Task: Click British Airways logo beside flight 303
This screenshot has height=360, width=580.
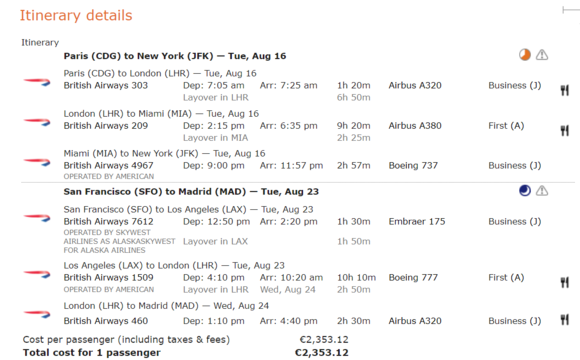Action: 37,82
